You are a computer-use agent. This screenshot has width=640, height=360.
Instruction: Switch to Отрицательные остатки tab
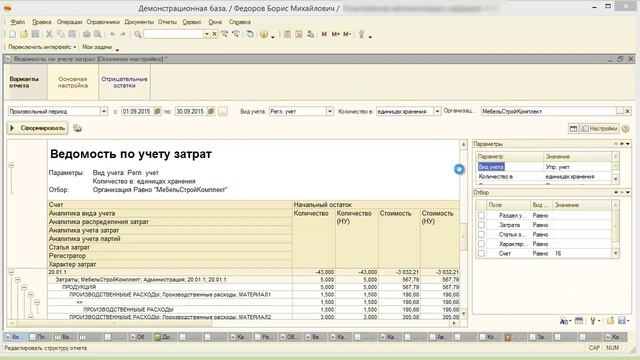[x=124, y=82]
